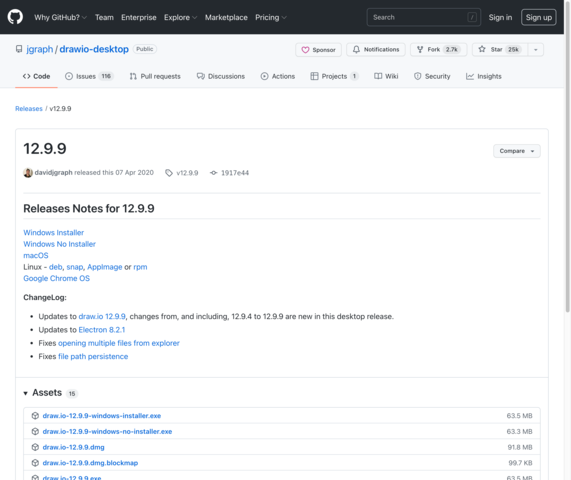571x480 pixels.
Task: Open the rpm link
Action: (x=140, y=267)
